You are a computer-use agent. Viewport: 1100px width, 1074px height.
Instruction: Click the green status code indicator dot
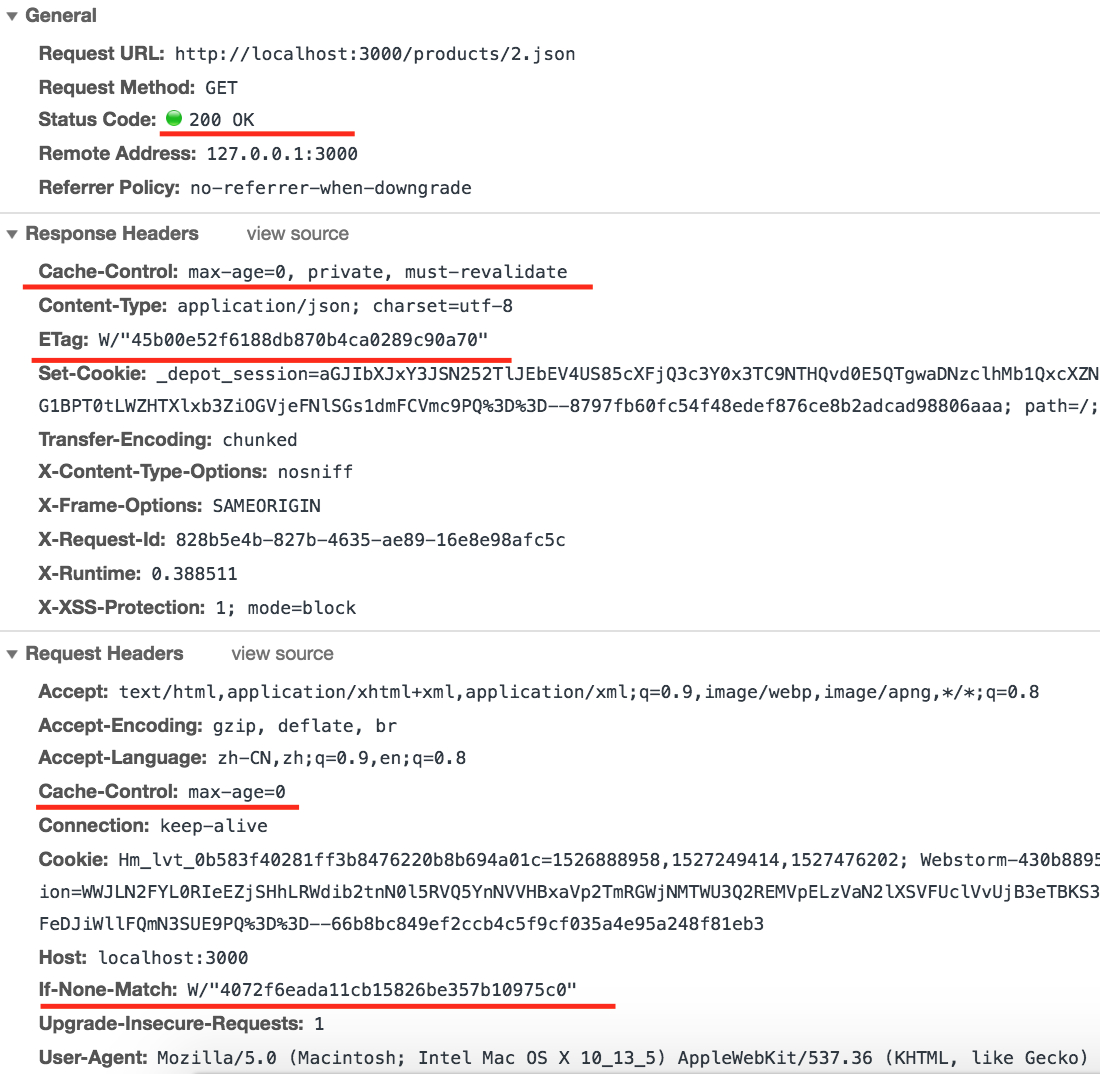(x=174, y=118)
